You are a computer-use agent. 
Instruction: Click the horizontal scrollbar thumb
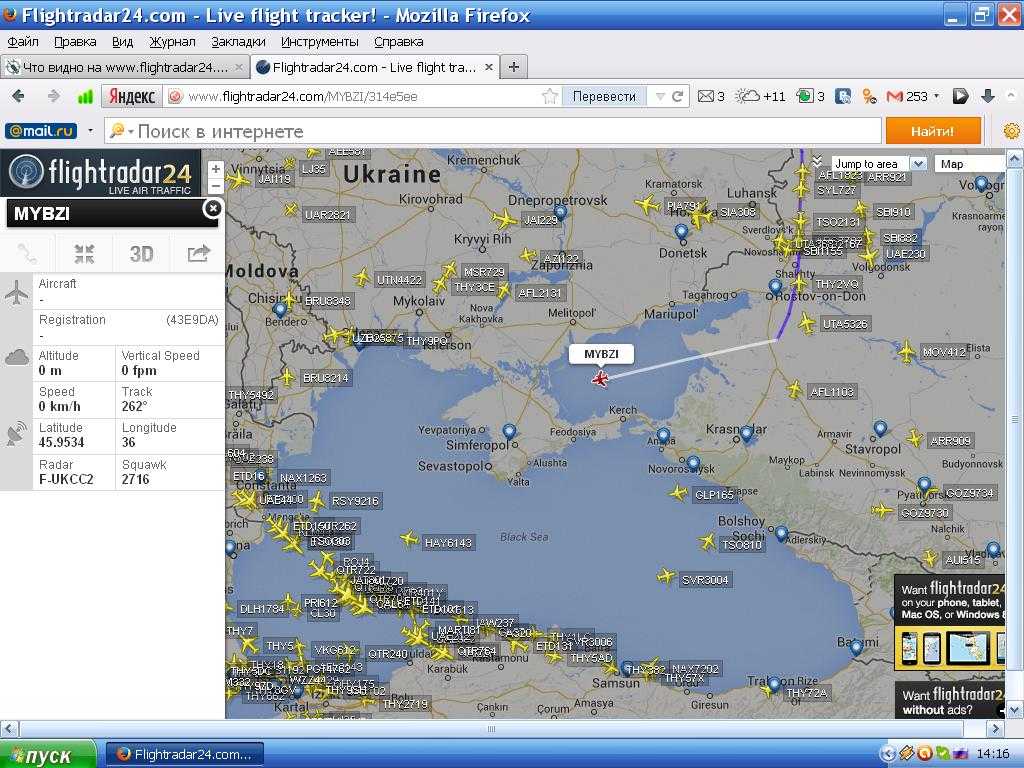point(492,729)
